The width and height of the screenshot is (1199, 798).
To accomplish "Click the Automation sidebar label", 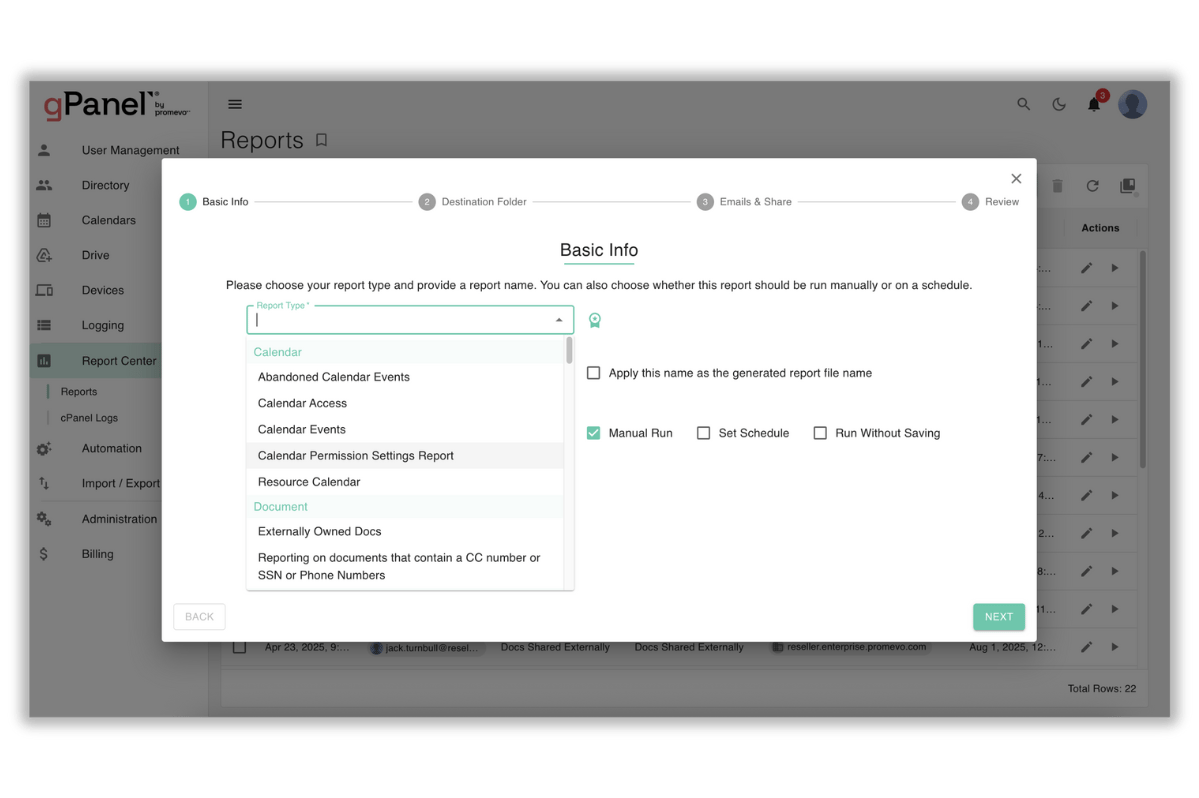I will (112, 449).
